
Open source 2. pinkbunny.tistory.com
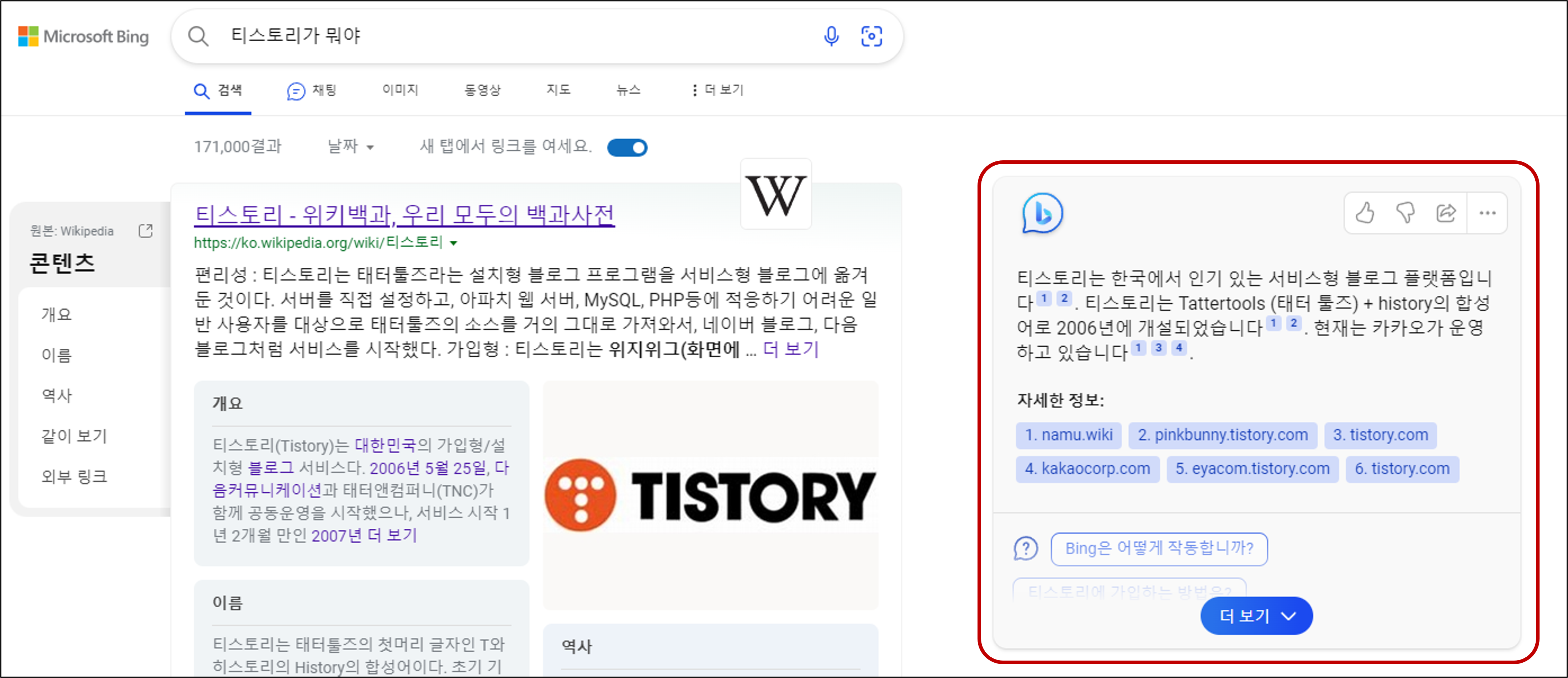[x=1222, y=436]
